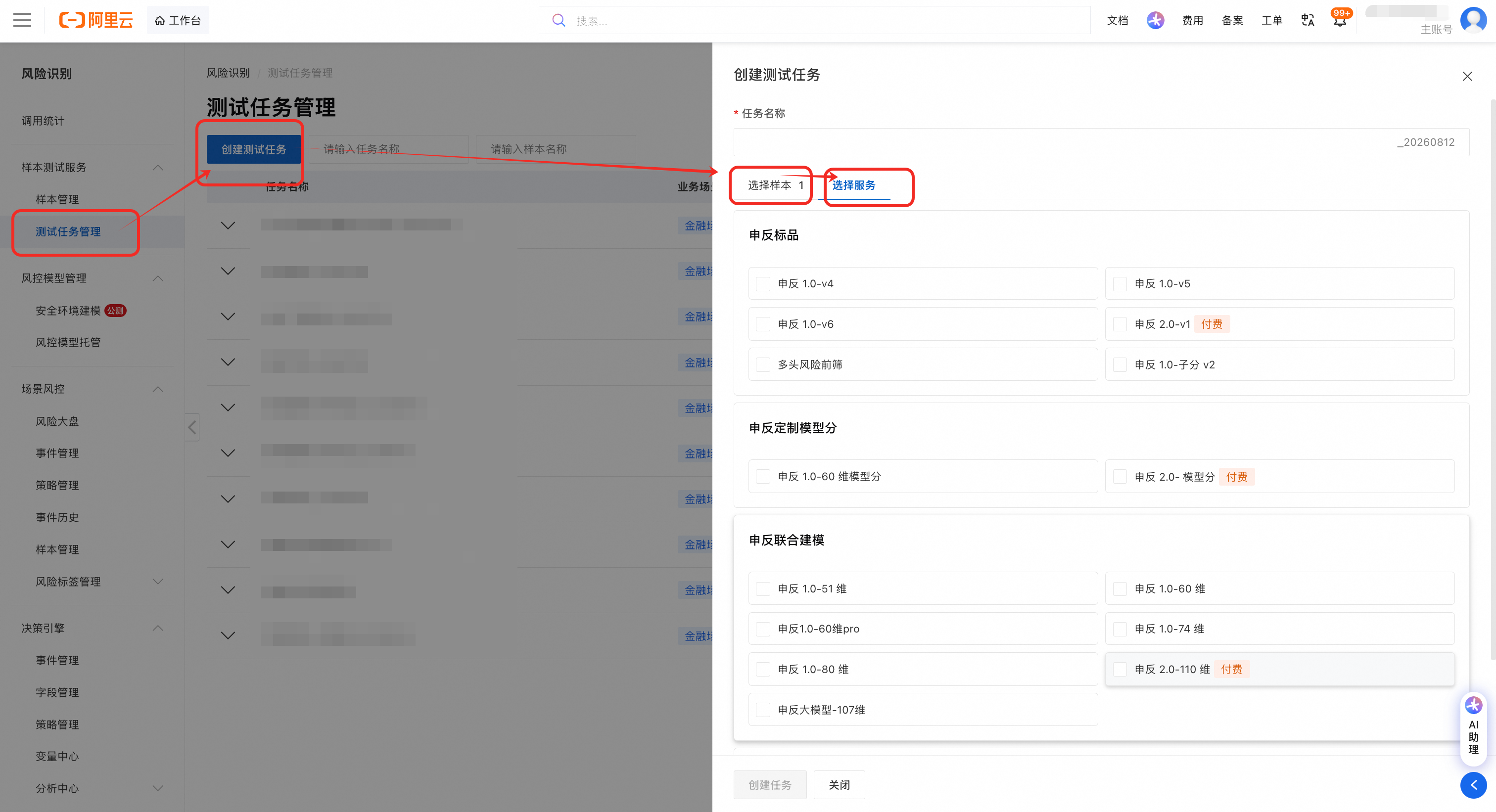1496x812 pixels.
Task: Click 风险识别 breadcrumb link
Action: 228,73
